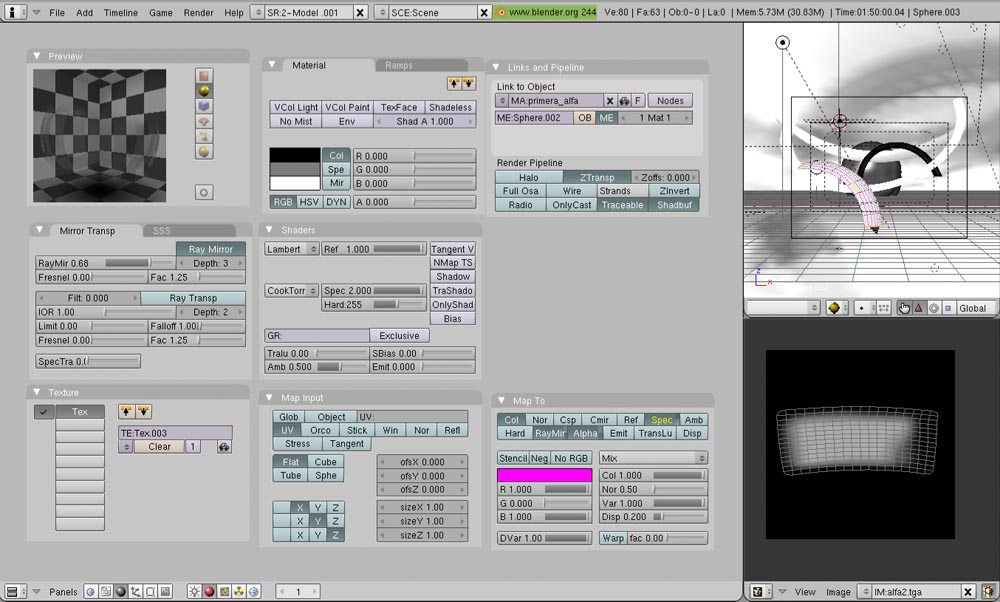The image size is (1000, 602).
Task: Open the Render menu
Action: point(198,13)
